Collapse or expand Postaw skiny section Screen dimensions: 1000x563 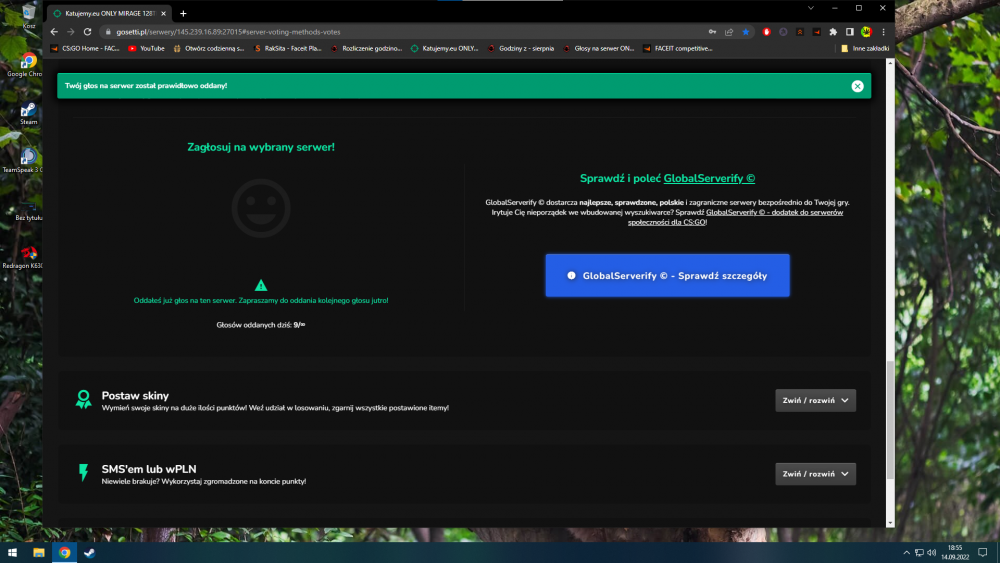coord(816,400)
